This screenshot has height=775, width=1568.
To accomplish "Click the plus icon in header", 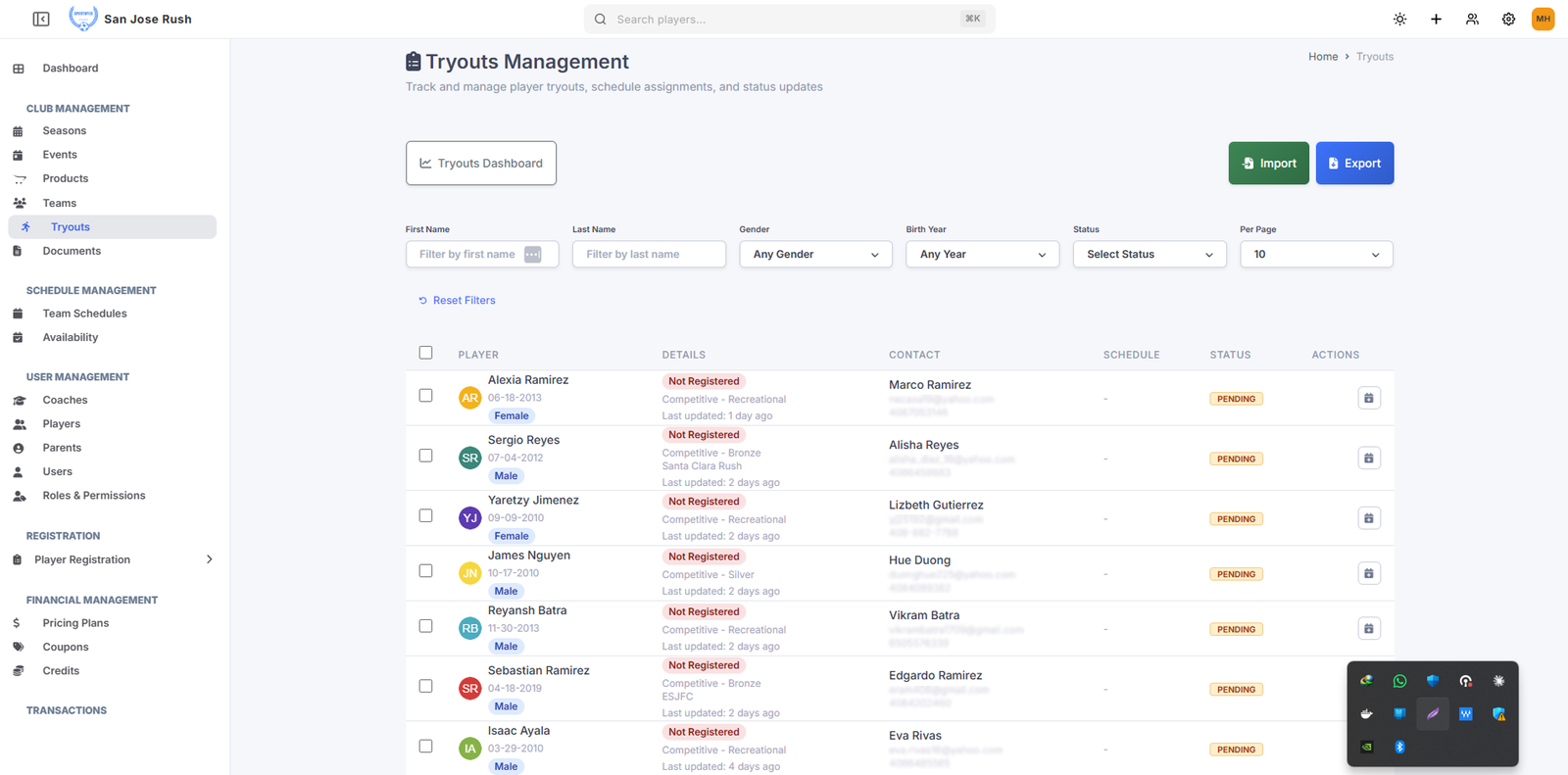I will coord(1436,19).
